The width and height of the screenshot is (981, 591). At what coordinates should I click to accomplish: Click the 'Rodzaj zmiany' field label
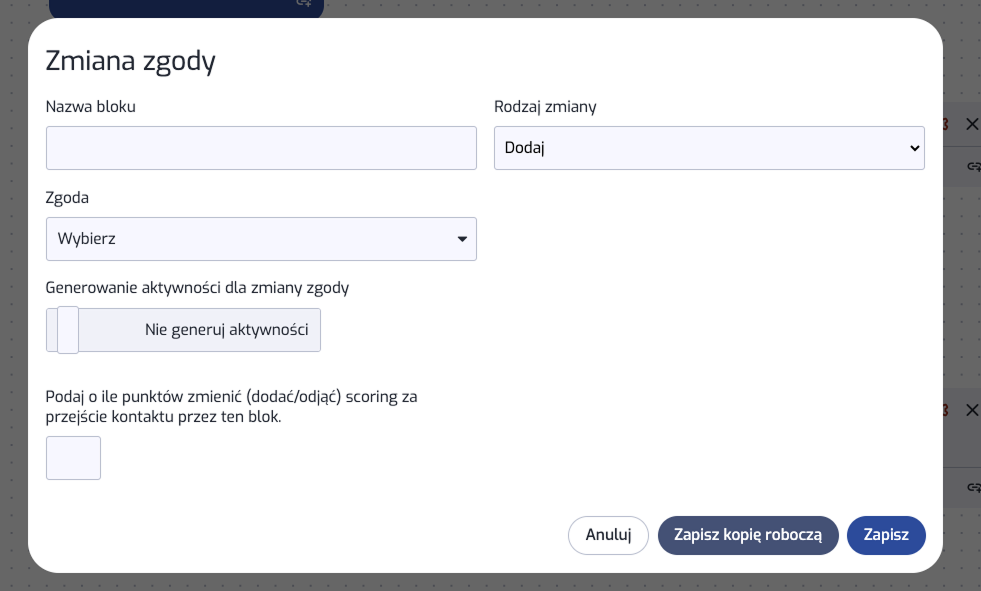545,107
